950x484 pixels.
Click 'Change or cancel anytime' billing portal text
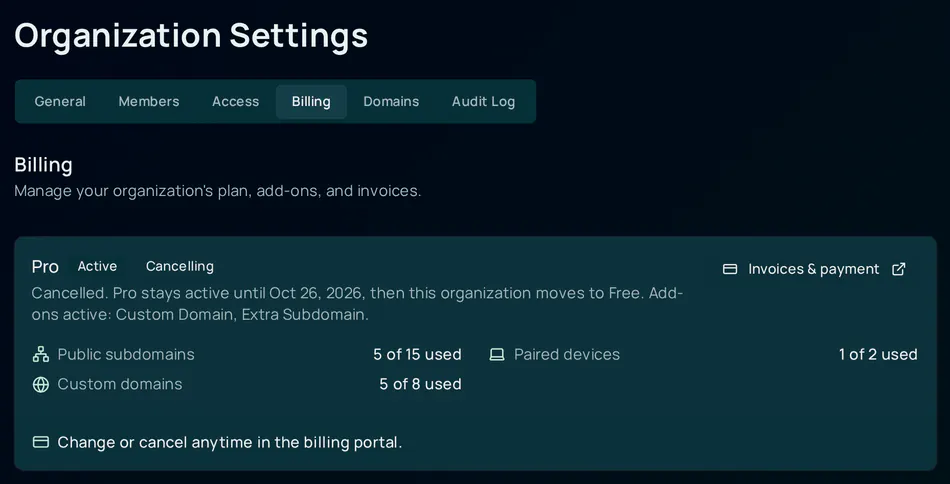pyautogui.click(x=230, y=442)
